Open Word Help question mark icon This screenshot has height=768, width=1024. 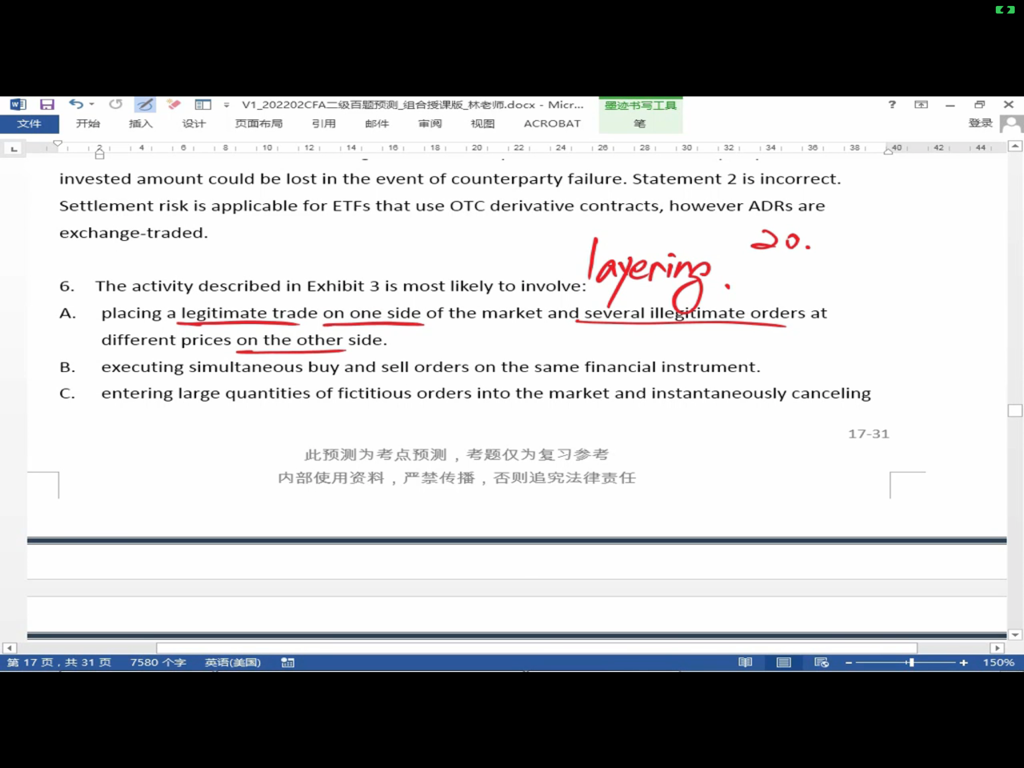[x=892, y=104]
